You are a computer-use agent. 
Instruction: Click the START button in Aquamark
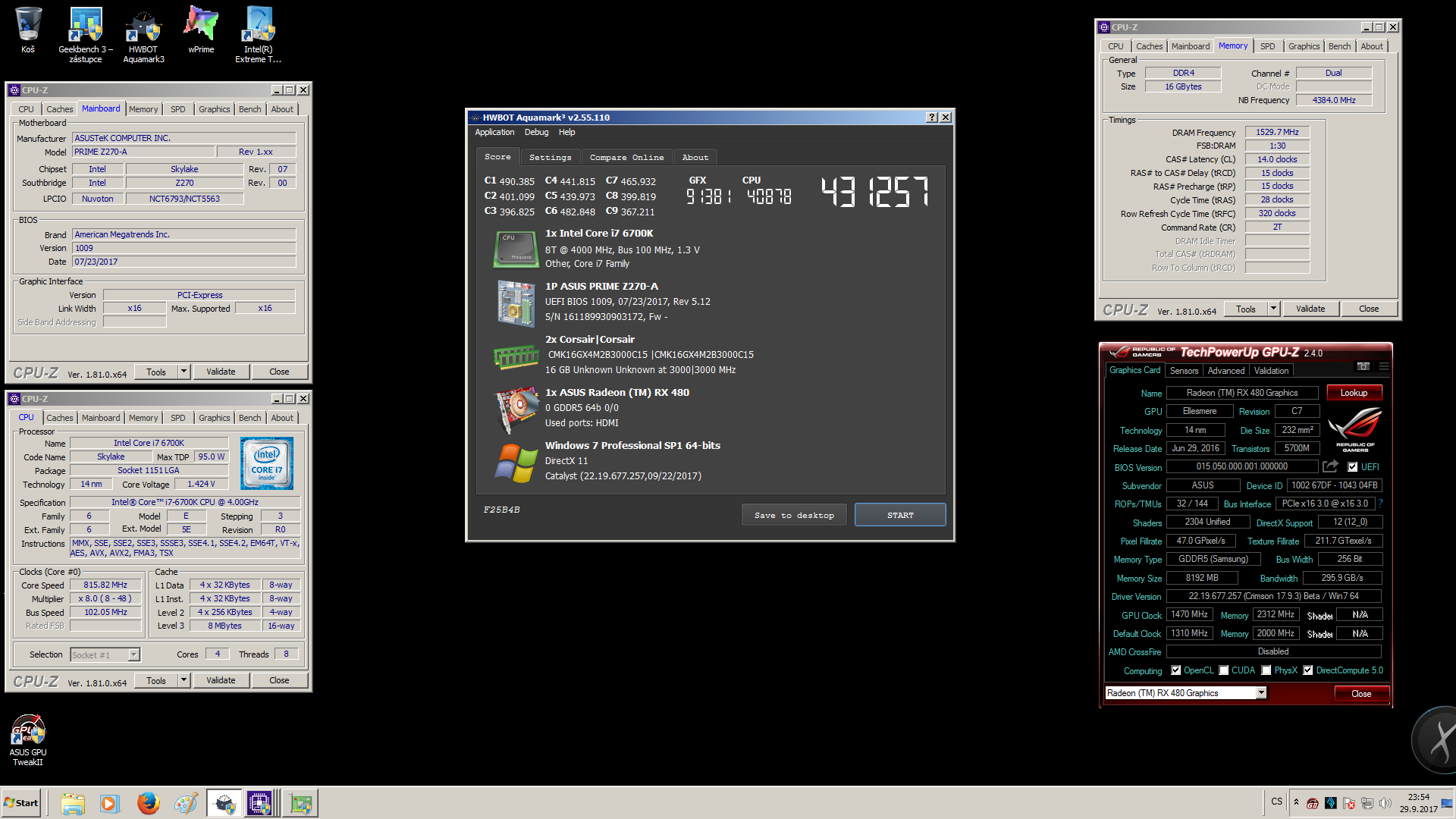pyautogui.click(x=900, y=515)
